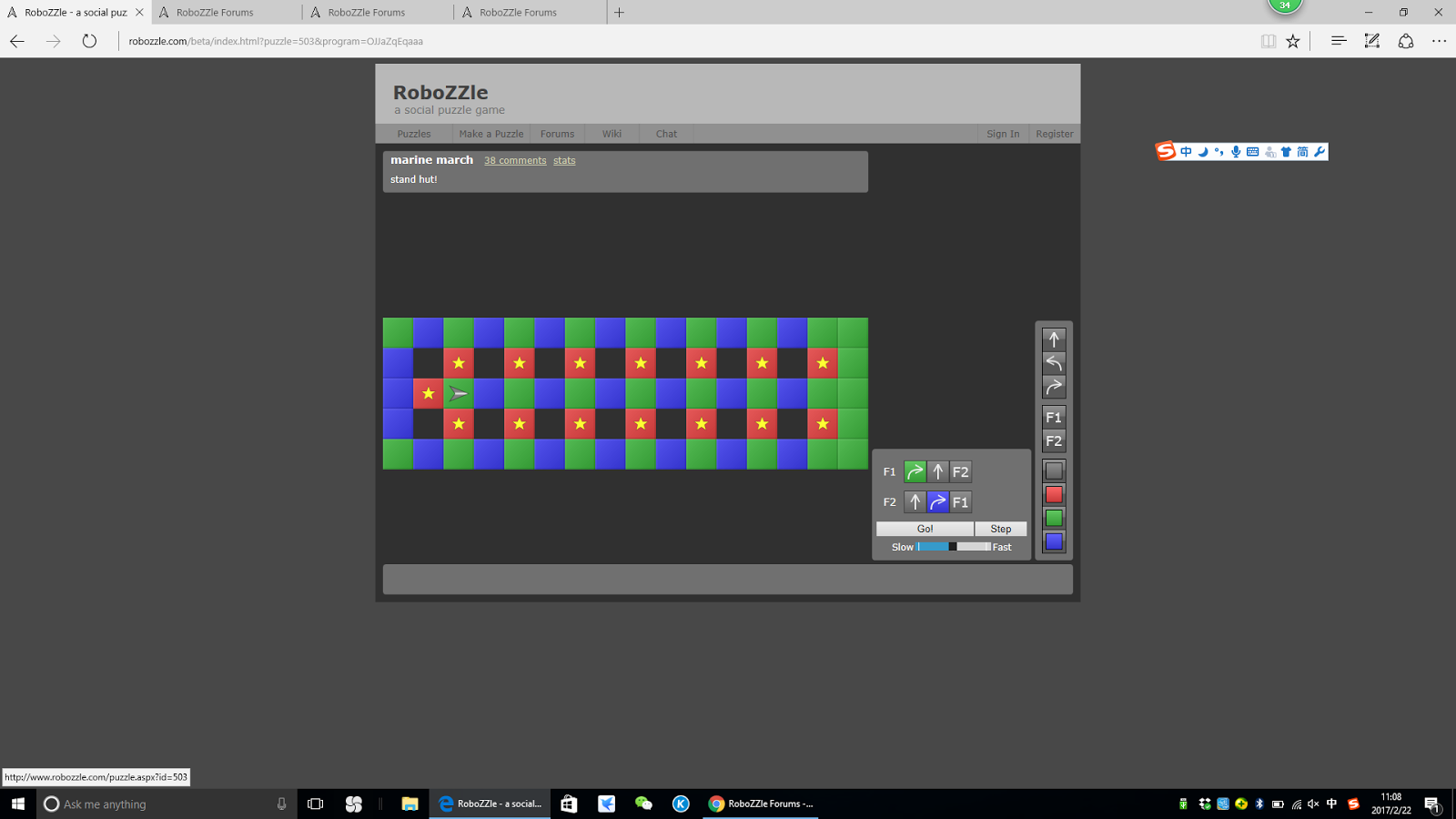
Task: Open the 38 comments link
Action: (x=515, y=160)
